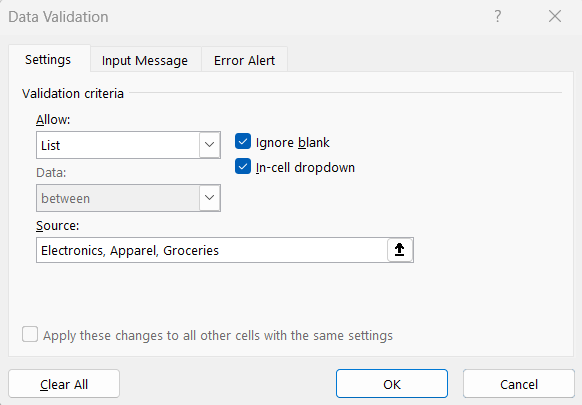Open the Allow combo box showing List

pyautogui.click(x=128, y=145)
